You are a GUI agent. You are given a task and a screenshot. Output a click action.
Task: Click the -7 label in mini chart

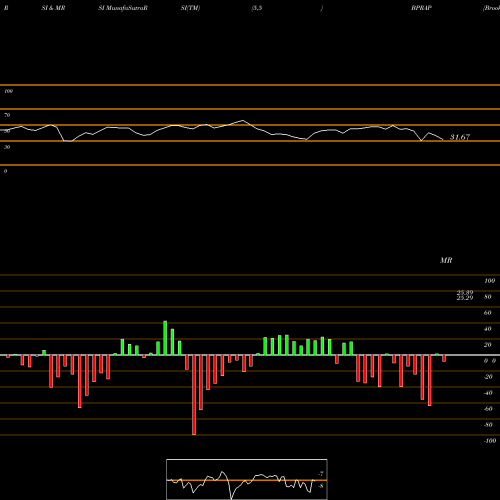click(x=321, y=474)
